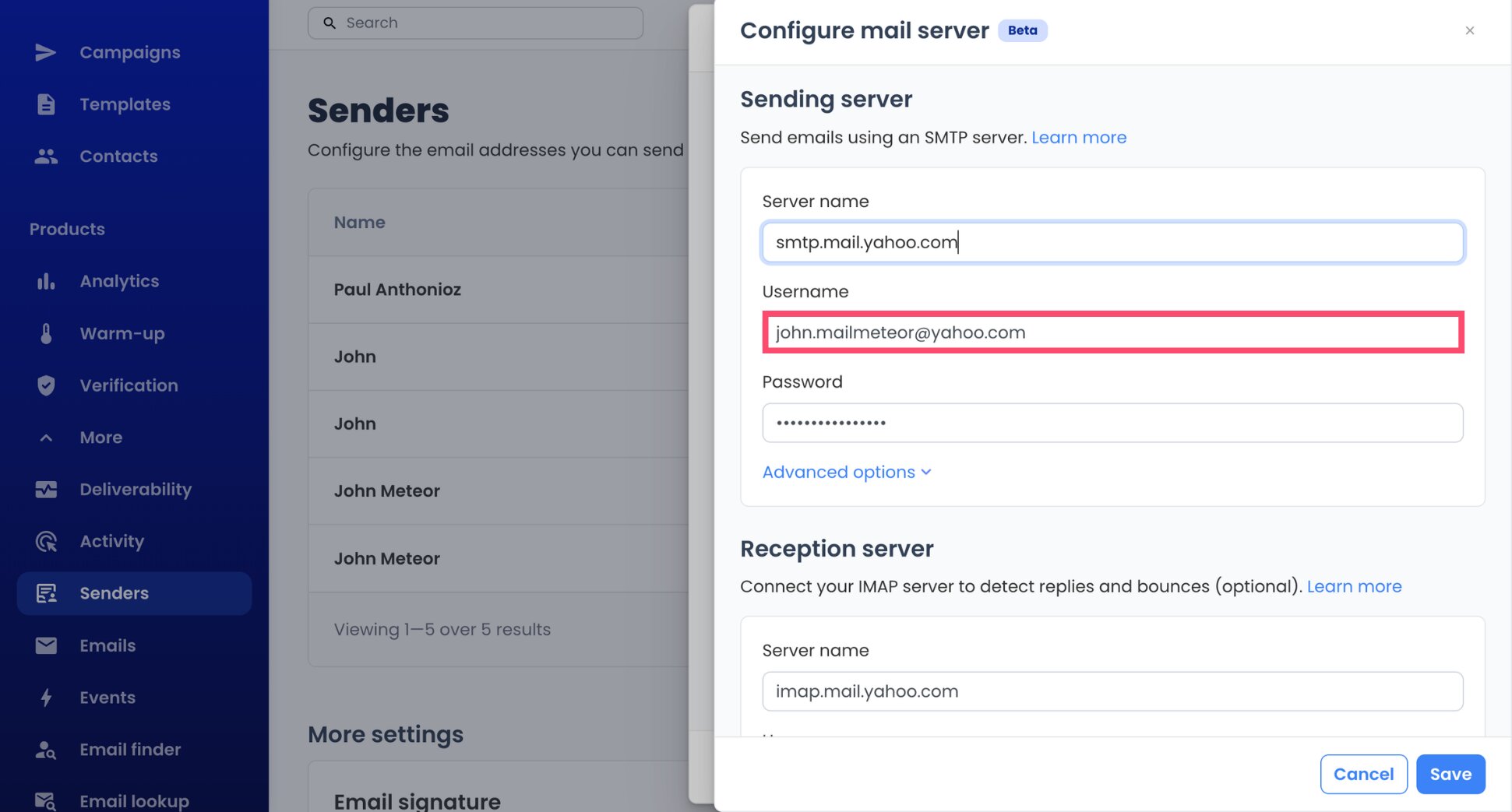
Task: Click the Password input field
Action: point(1112,423)
